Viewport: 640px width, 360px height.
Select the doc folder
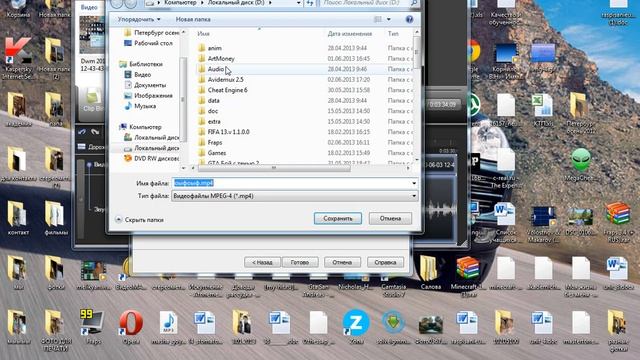coord(213,111)
